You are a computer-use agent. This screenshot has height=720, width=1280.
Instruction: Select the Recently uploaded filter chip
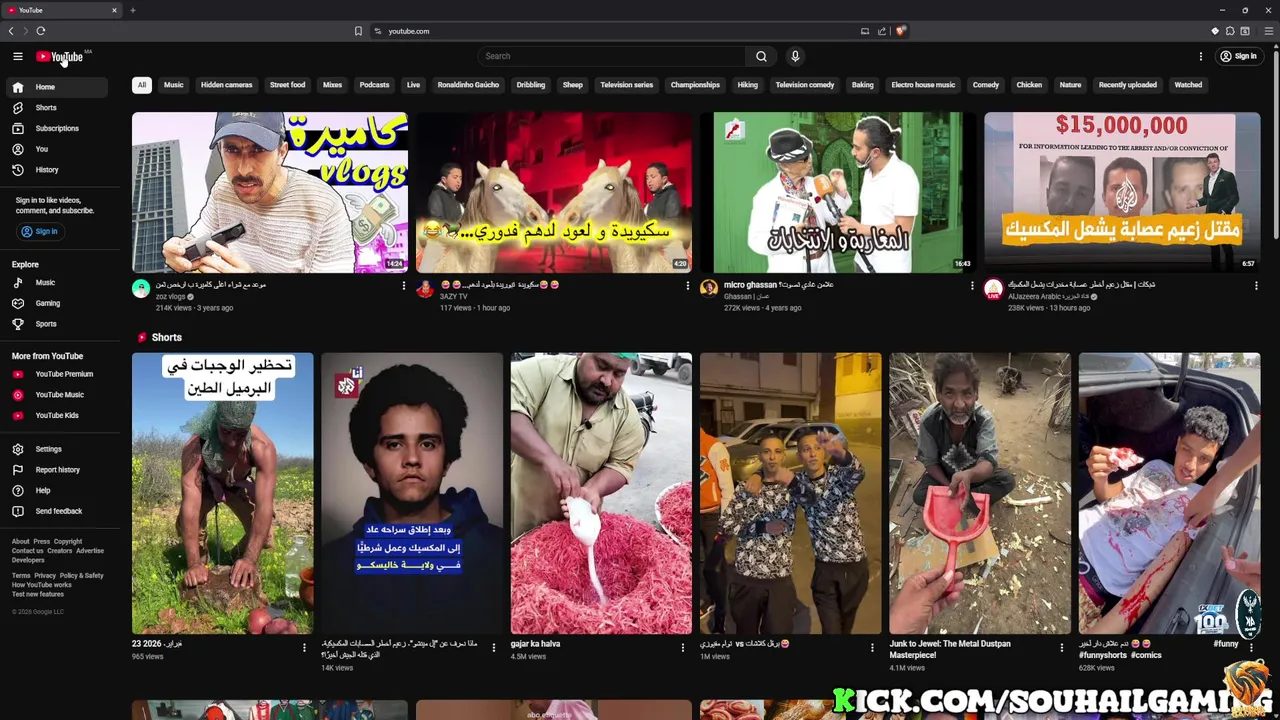(1128, 85)
